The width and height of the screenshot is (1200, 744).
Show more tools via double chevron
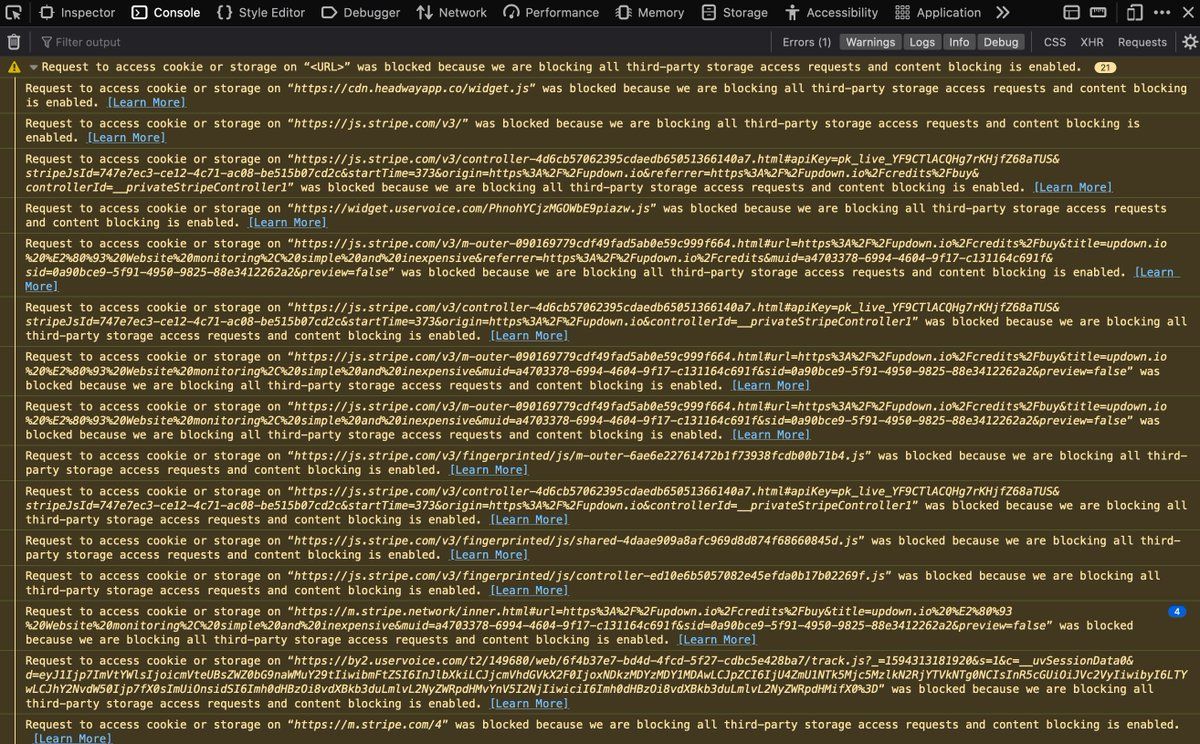click(1003, 13)
